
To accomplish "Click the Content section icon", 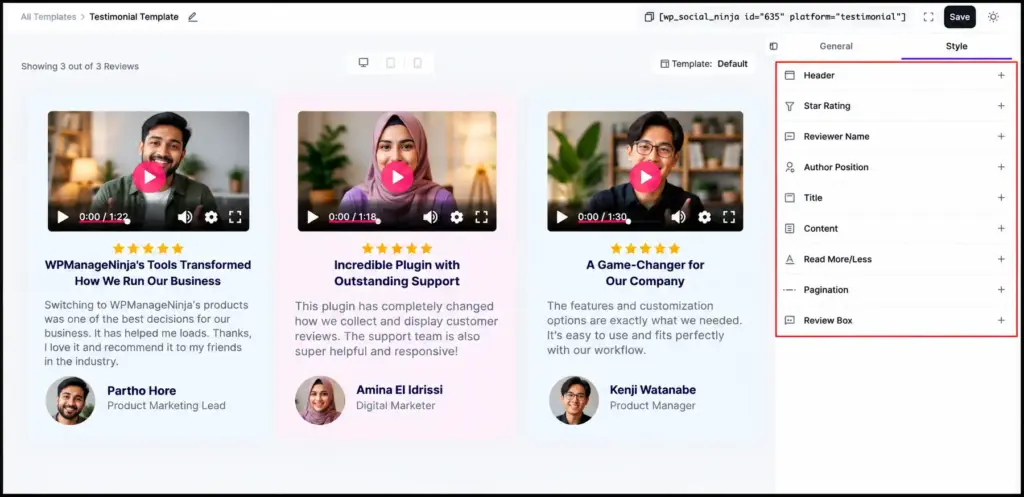I will (790, 229).
